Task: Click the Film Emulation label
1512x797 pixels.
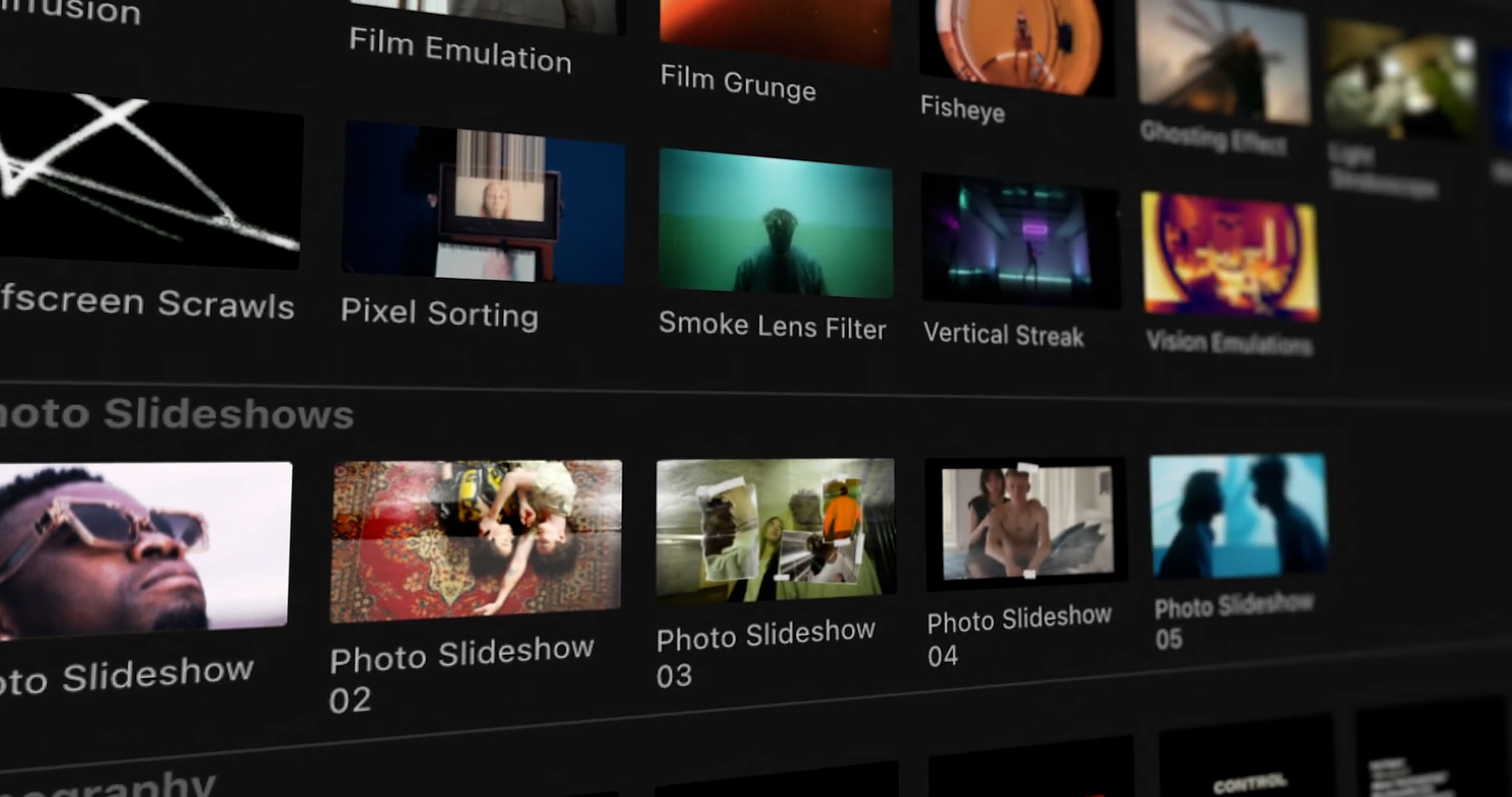Action: tap(460, 50)
